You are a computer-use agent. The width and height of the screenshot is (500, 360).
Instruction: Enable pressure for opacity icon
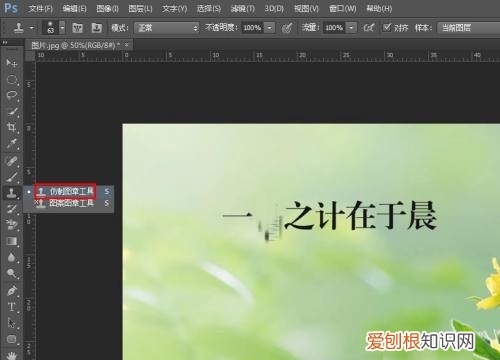[287, 28]
